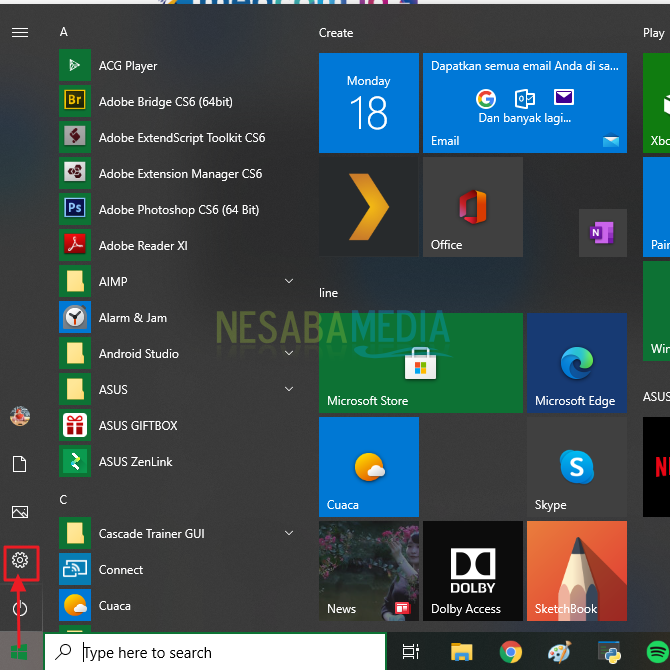Open the Netflix tile
670x670 pixels.
point(656,467)
